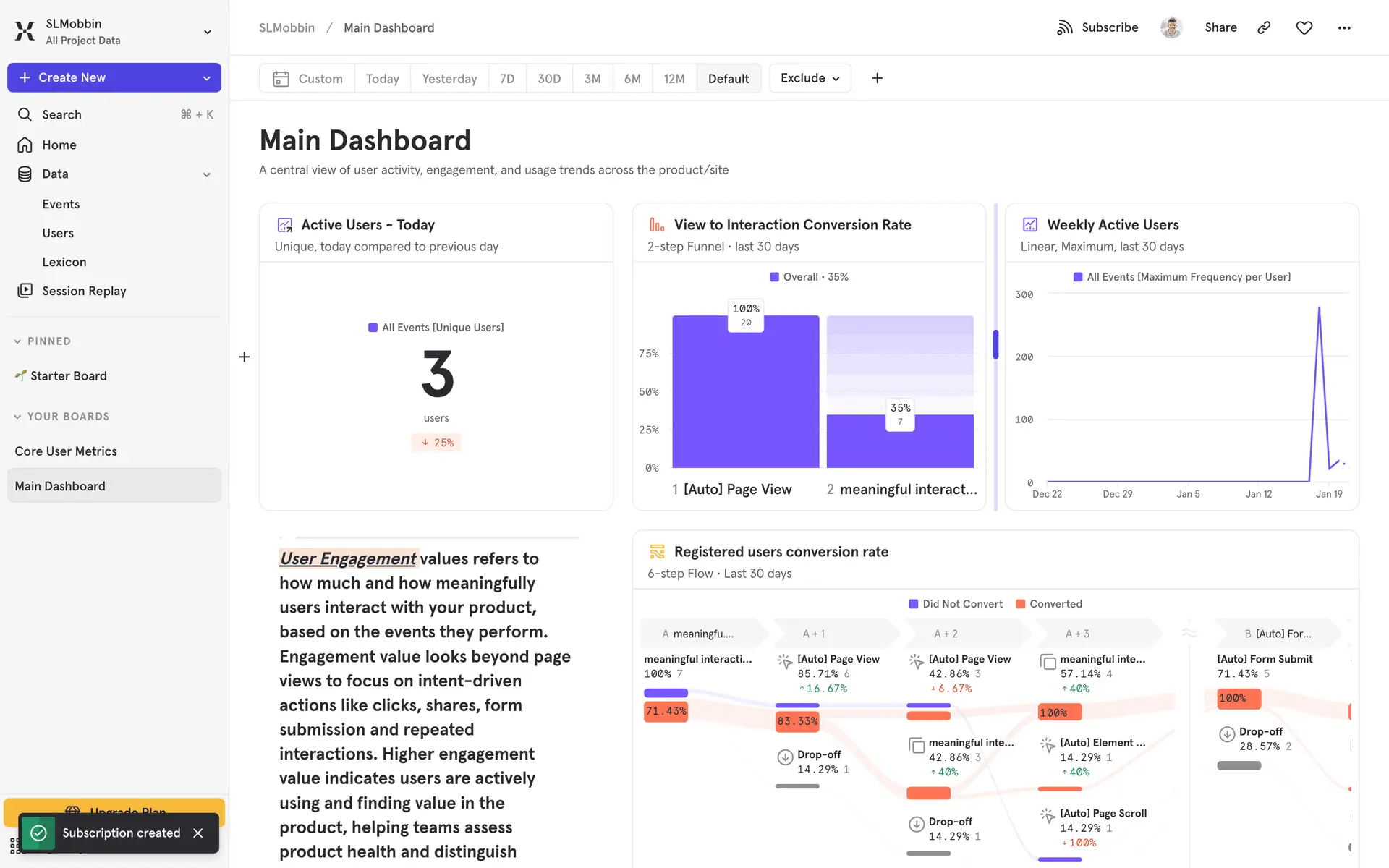Select the 30D date range tab
Image resolution: width=1389 pixels, height=868 pixels.
pos(549,79)
